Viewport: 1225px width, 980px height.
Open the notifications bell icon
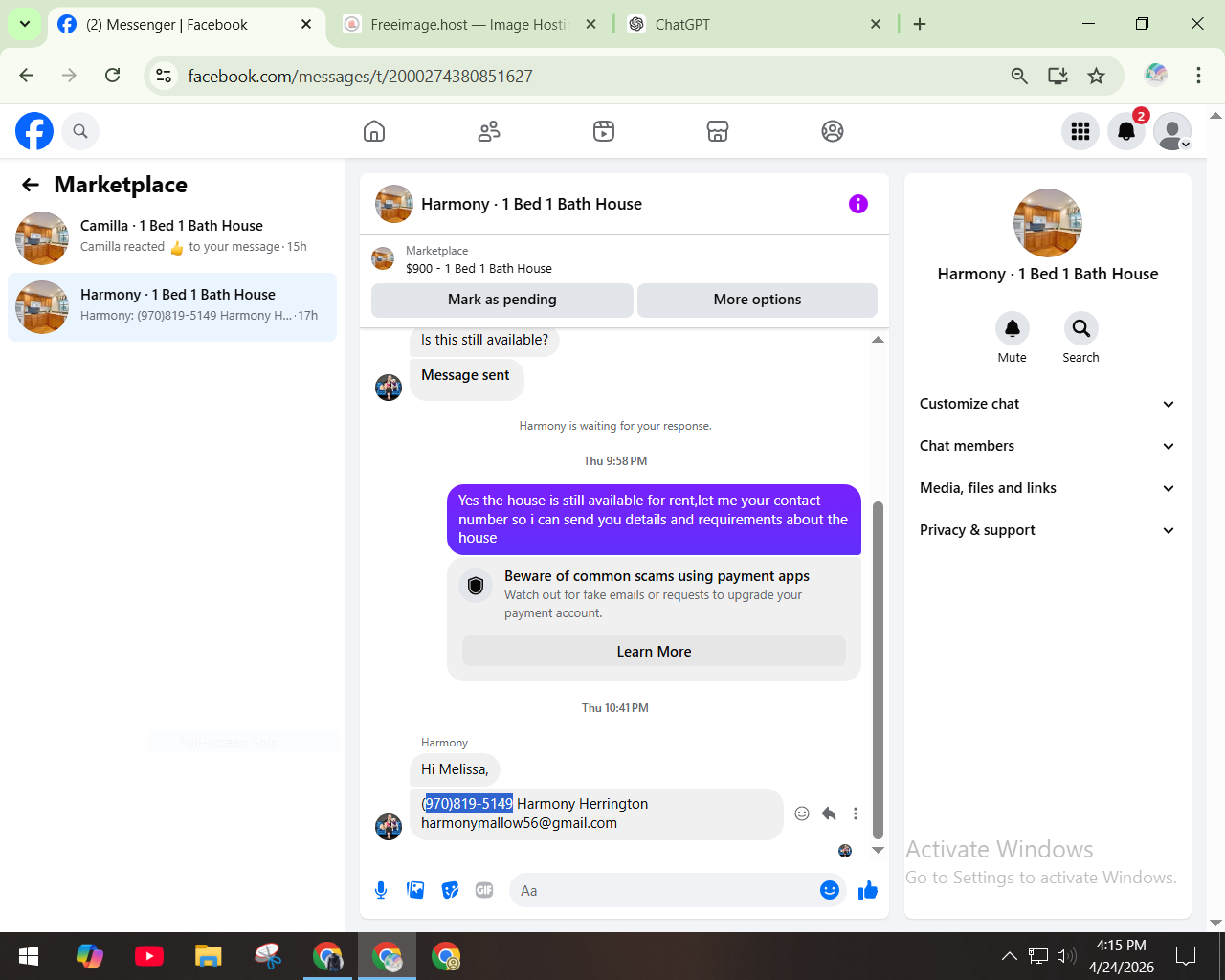(1126, 131)
